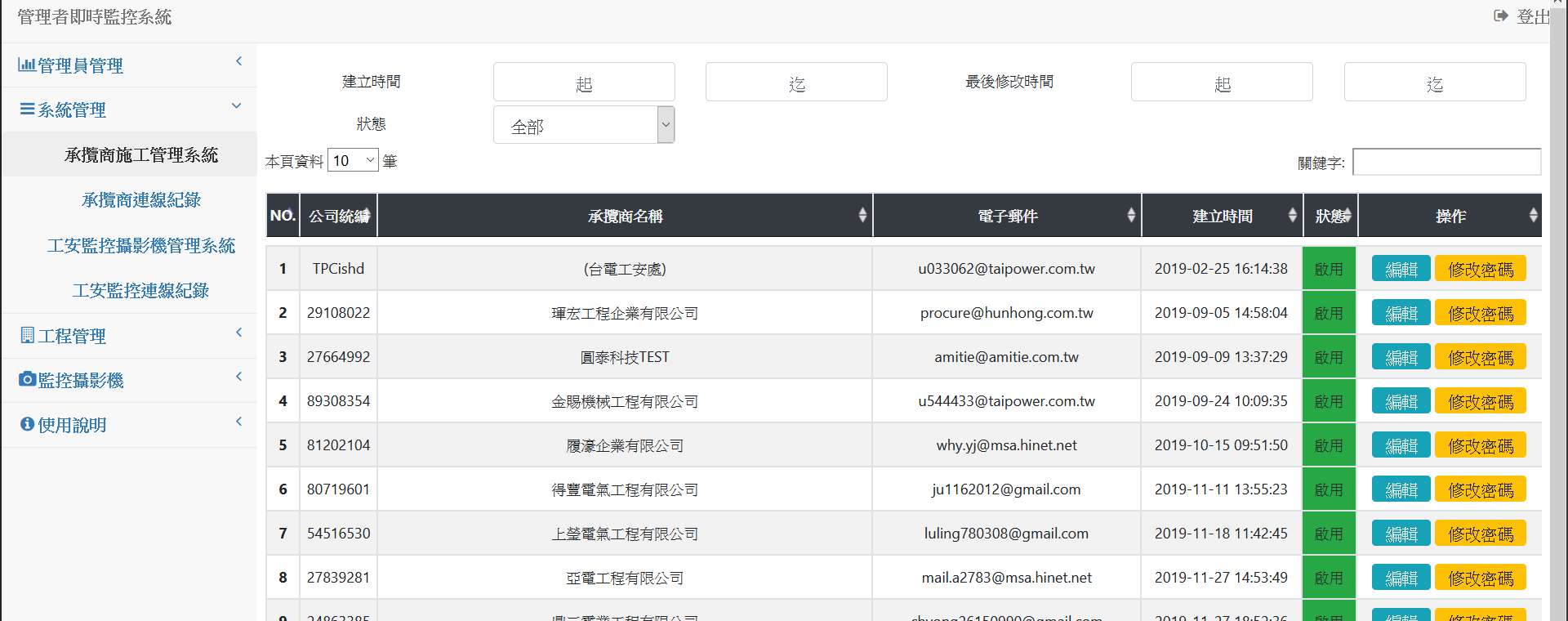
Task: Sort by 操作 column arrows
Action: click(x=1534, y=215)
